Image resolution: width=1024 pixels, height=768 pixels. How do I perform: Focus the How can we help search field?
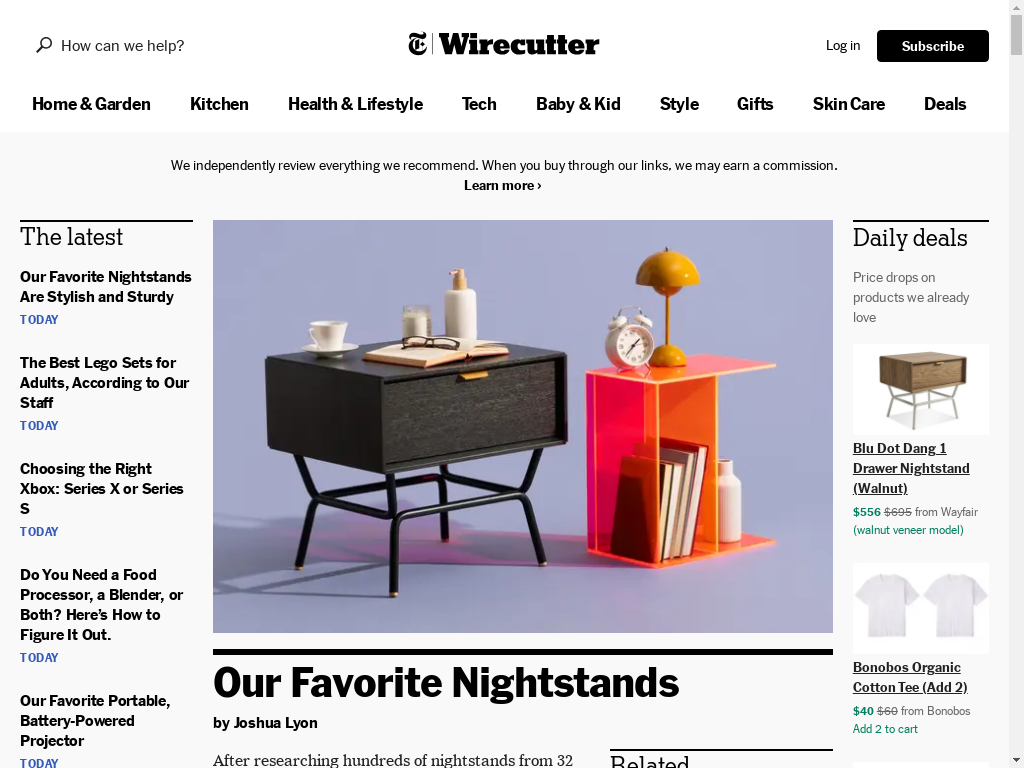tap(123, 45)
